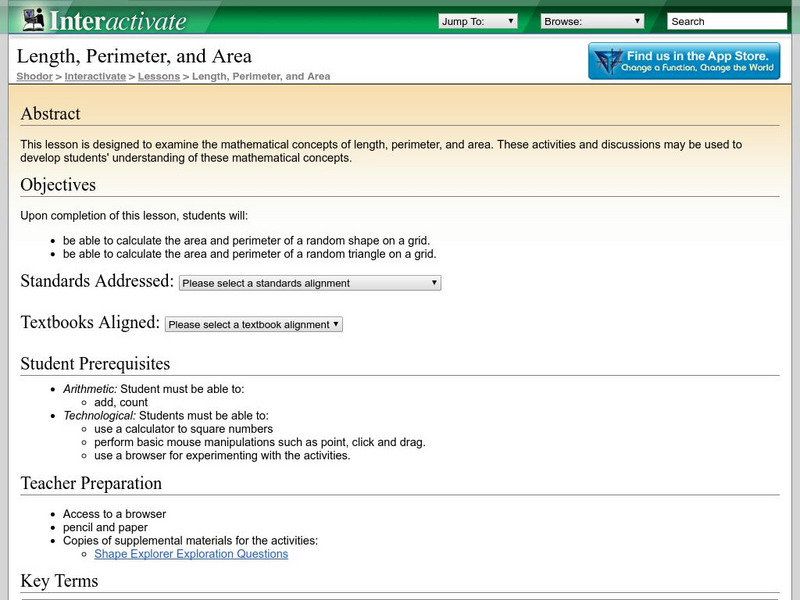Open the Interactivate breadcrumb link
The width and height of the screenshot is (800, 600).
(x=95, y=77)
